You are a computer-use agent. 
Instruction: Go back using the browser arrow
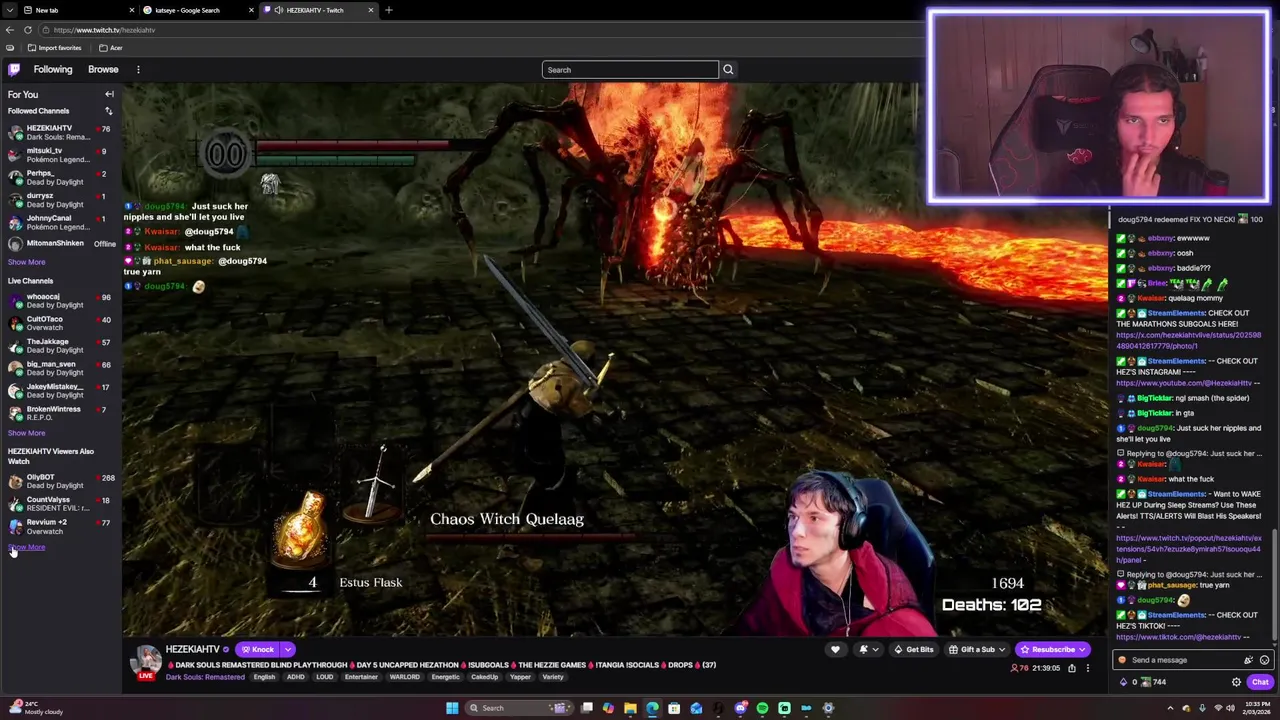(9, 30)
